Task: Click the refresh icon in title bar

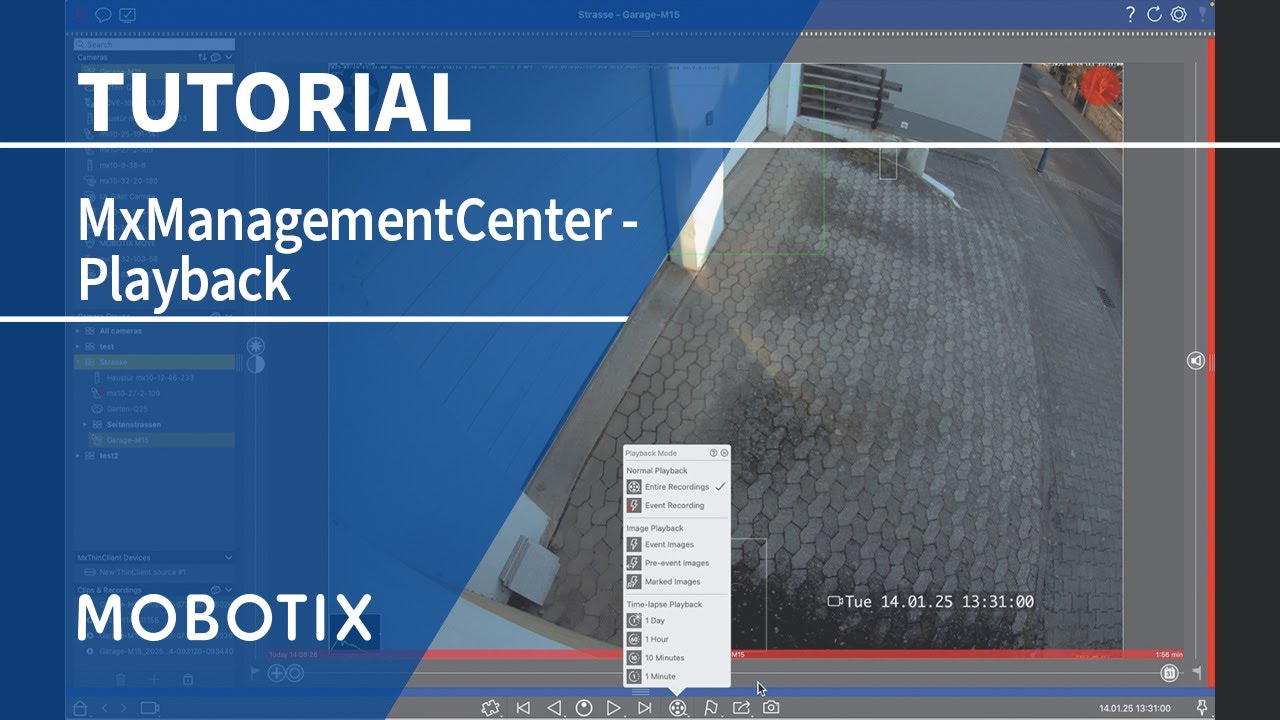Action: point(1154,14)
